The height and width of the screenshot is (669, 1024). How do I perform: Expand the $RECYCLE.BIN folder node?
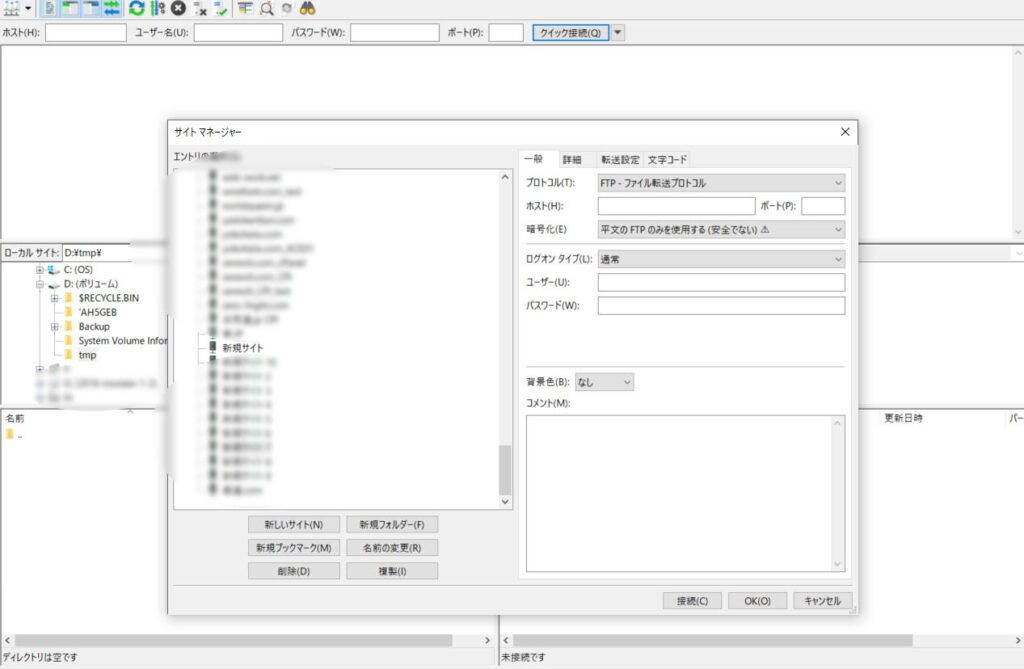click(55, 298)
